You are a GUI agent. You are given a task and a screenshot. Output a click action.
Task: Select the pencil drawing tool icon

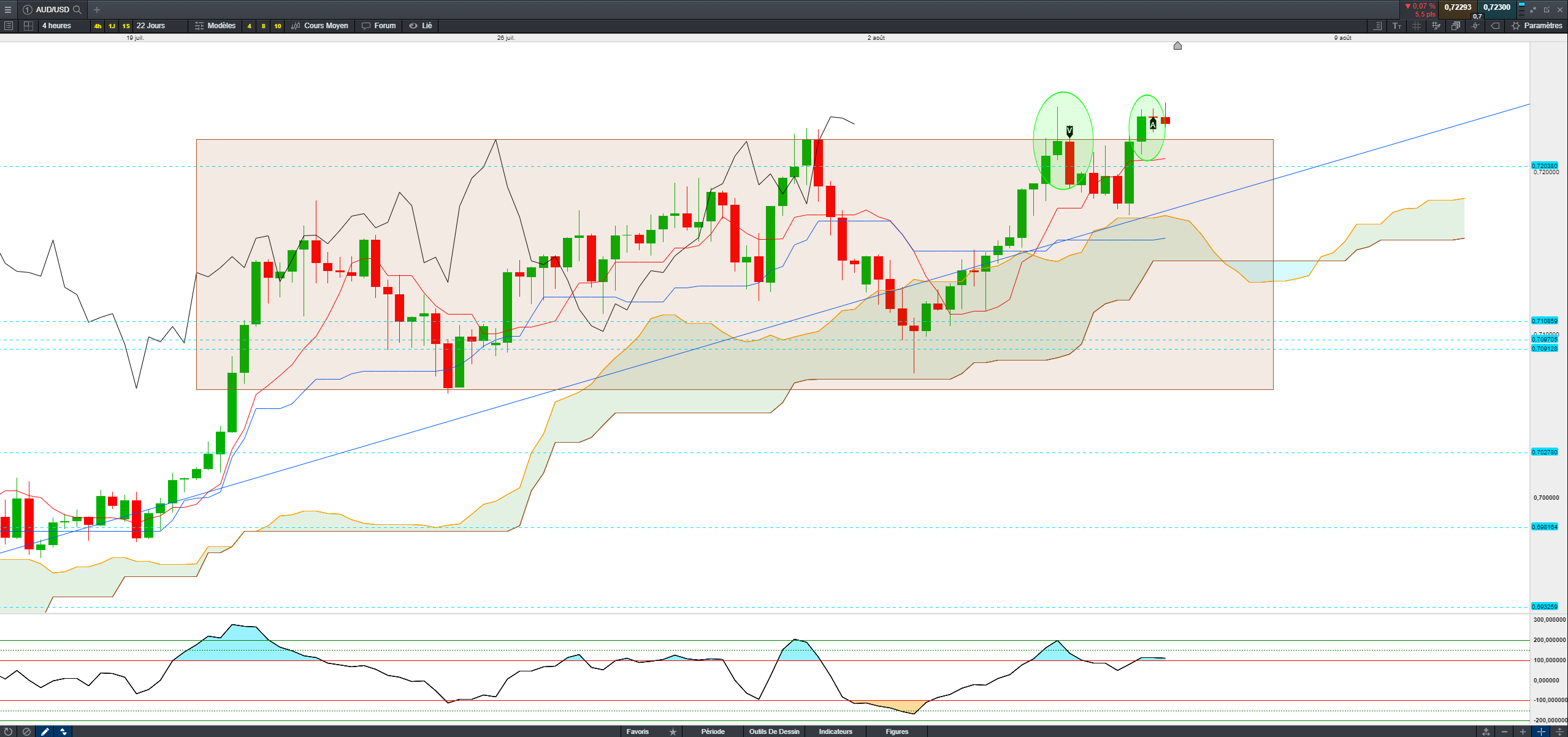pyautogui.click(x=45, y=731)
